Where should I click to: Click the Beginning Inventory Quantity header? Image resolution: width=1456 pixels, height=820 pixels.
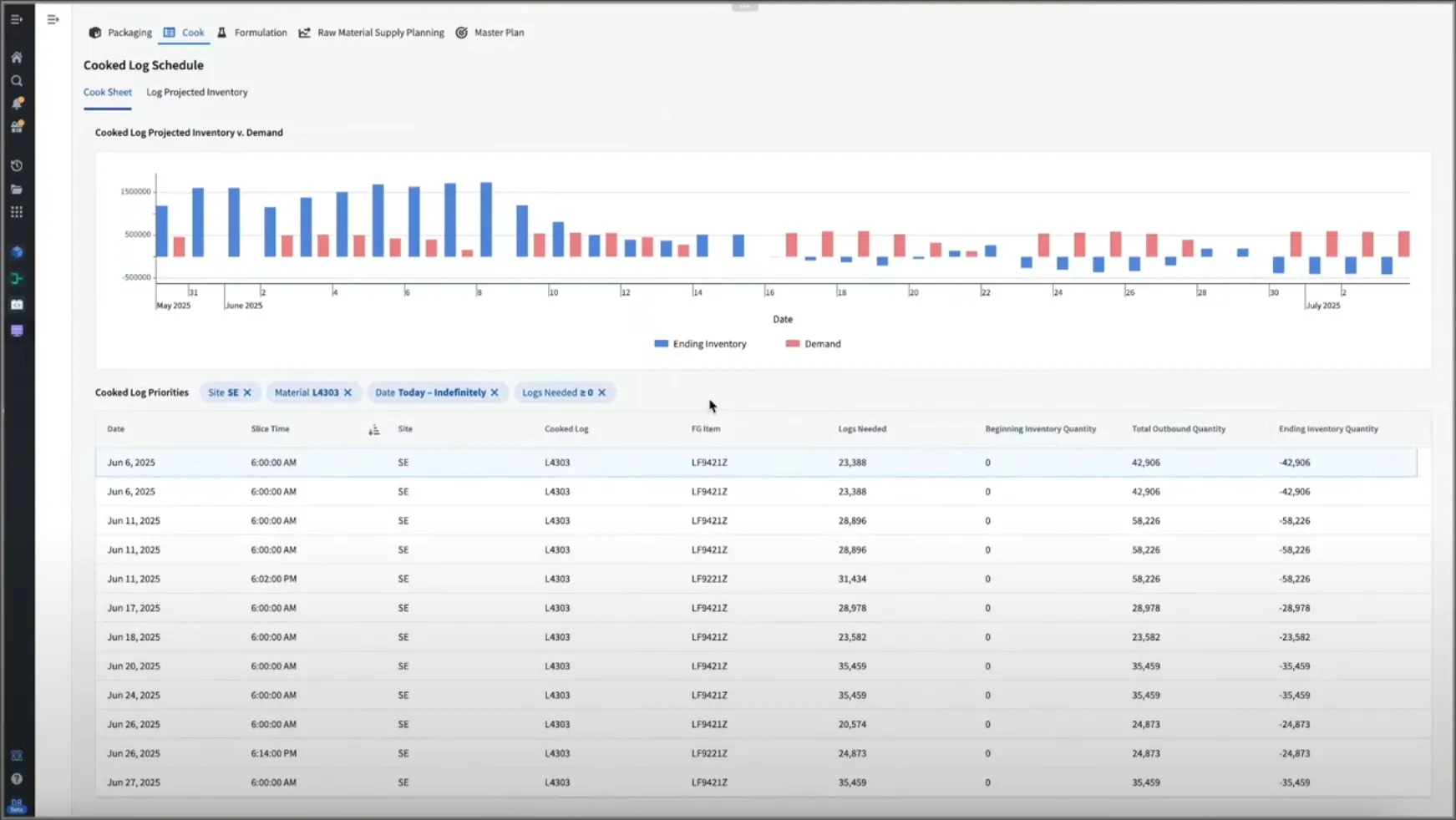1040,429
